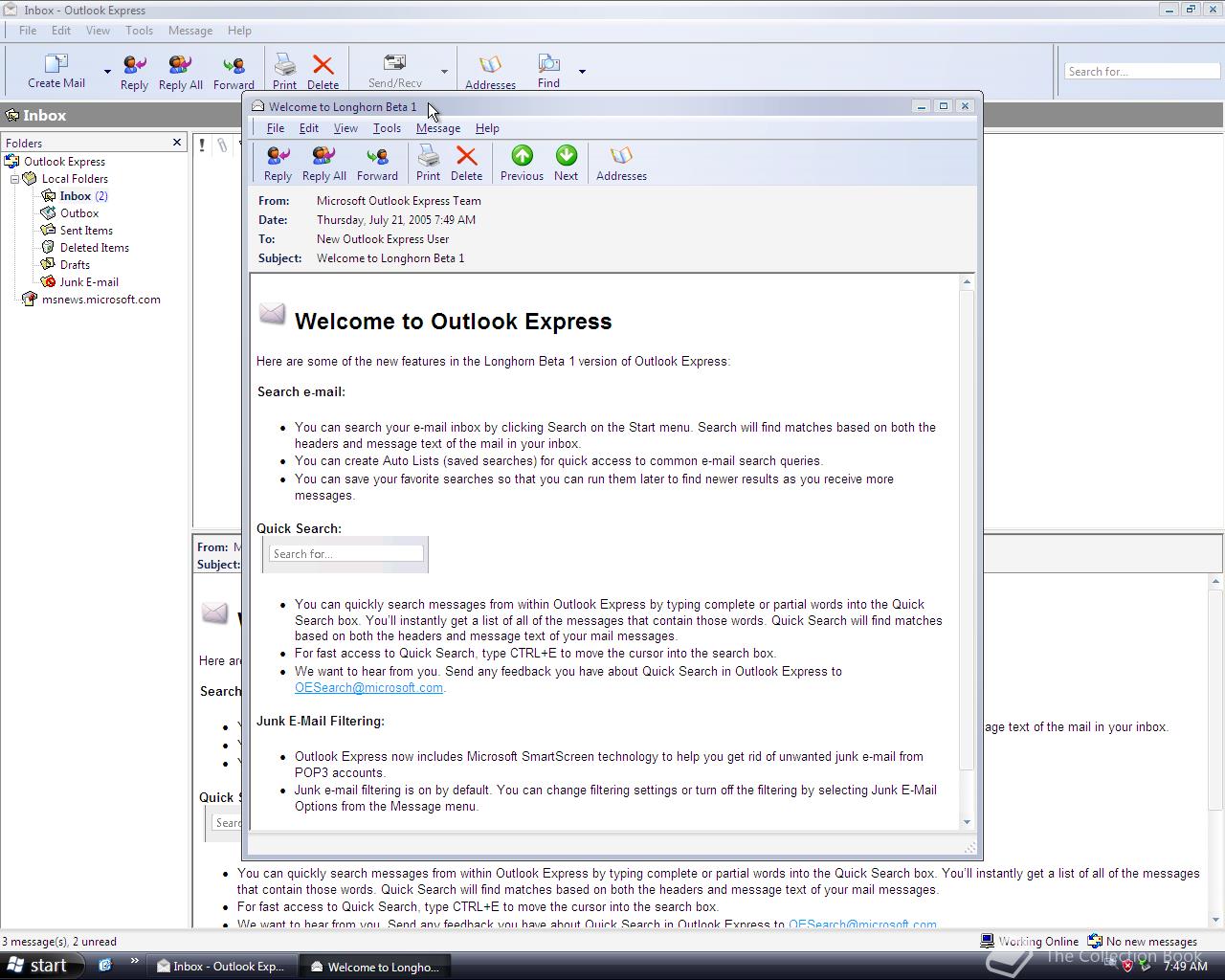The height and width of the screenshot is (980, 1225).
Task: Open the Message menu in the Inbox window
Action: click(x=190, y=31)
